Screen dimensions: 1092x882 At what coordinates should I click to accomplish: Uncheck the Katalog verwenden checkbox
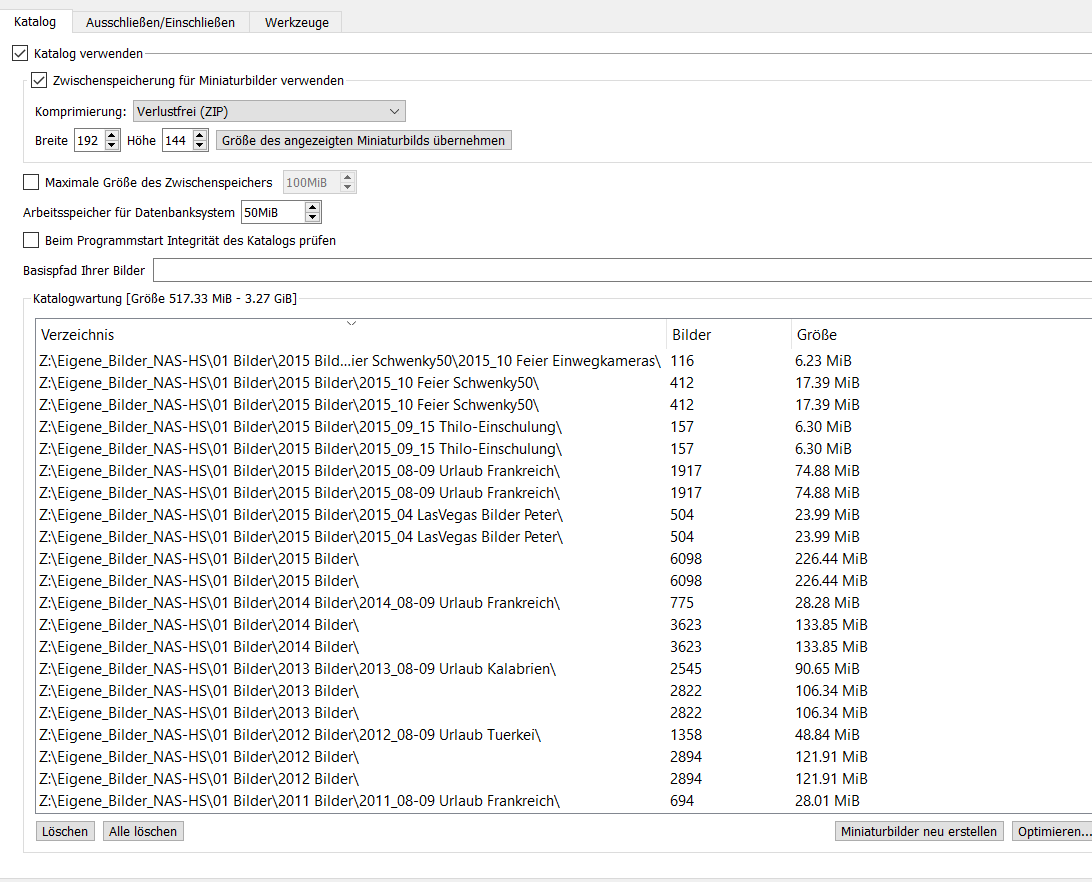point(20,53)
